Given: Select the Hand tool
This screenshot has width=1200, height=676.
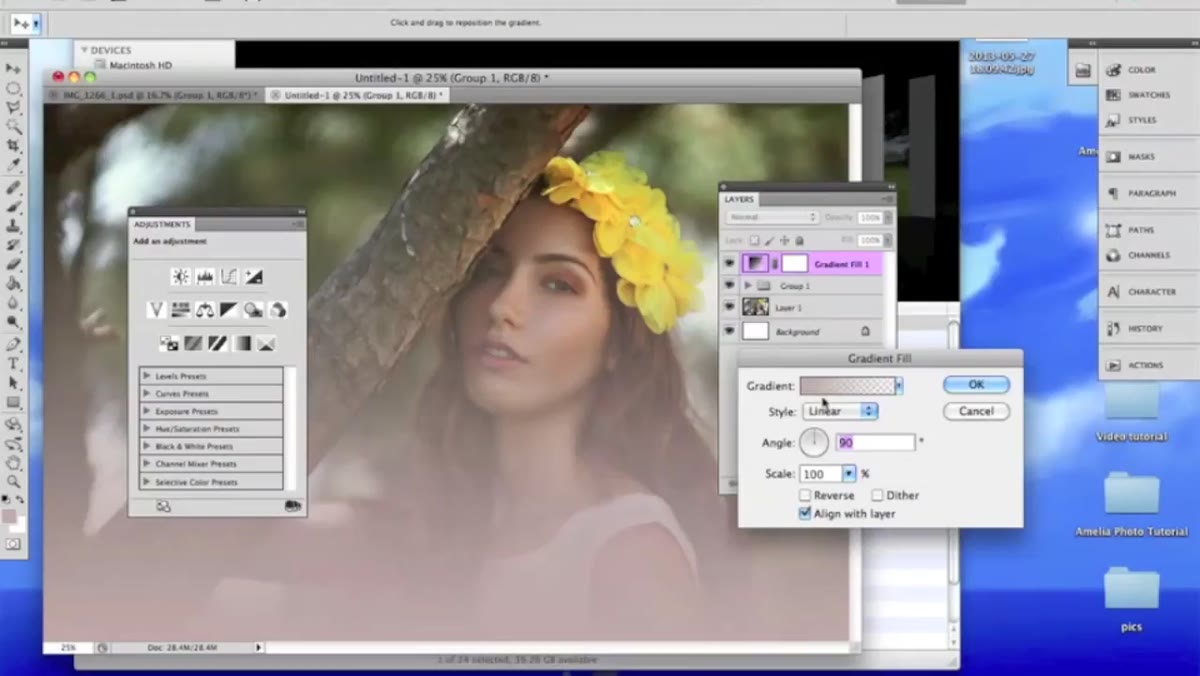Looking at the screenshot, I should [x=13, y=462].
